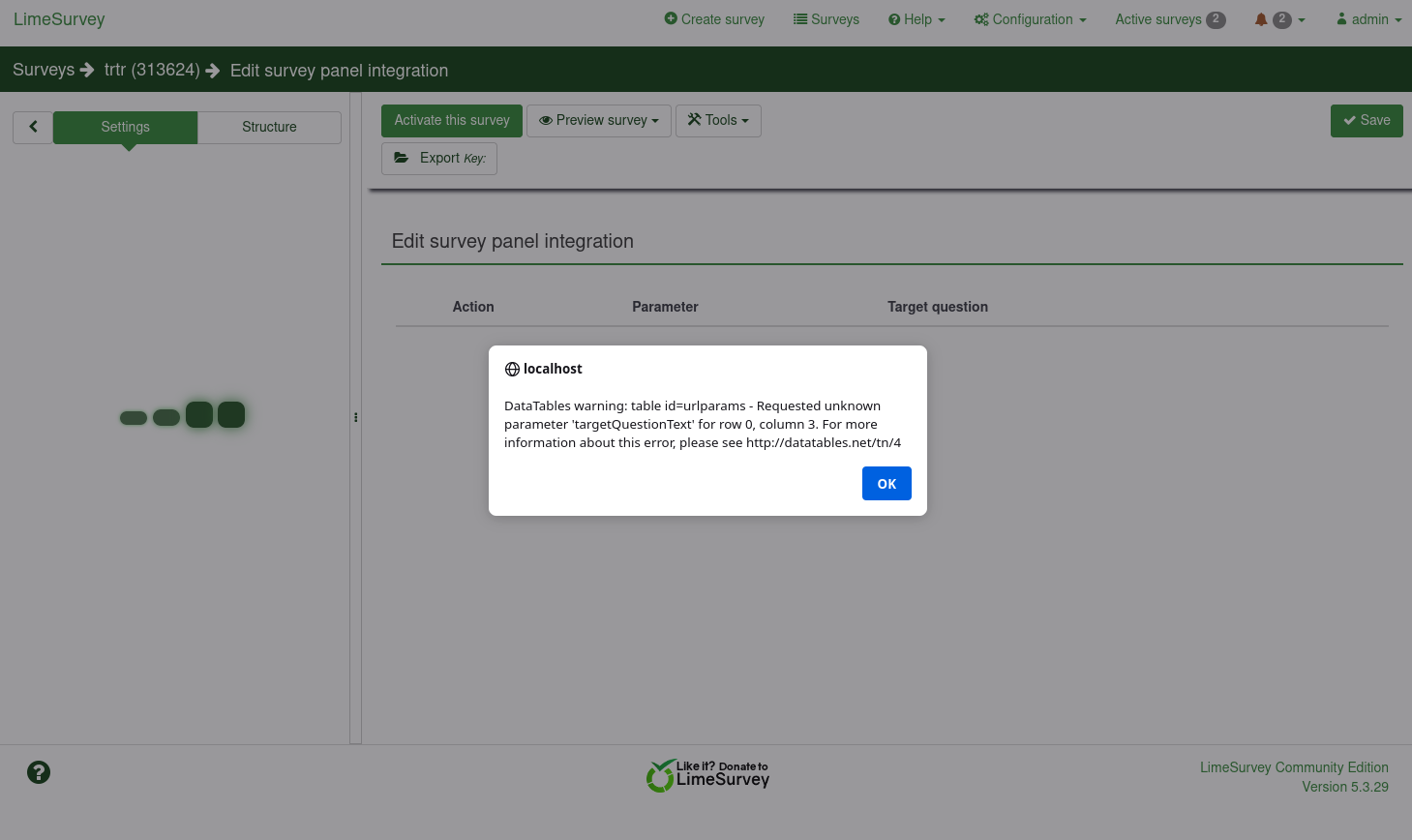Click the sidebar resize handle dots
The image size is (1412, 840).
[355, 418]
